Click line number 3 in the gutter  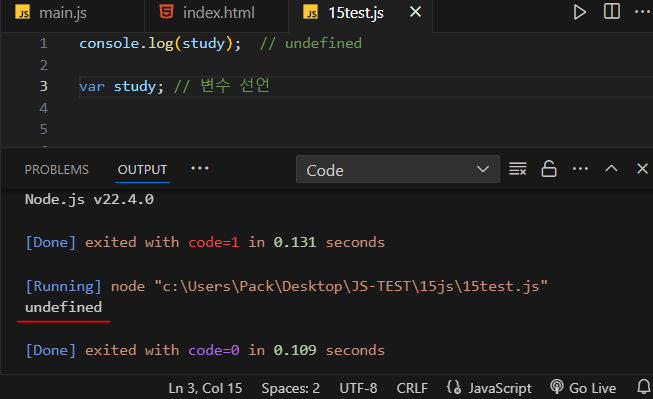click(44, 86)
